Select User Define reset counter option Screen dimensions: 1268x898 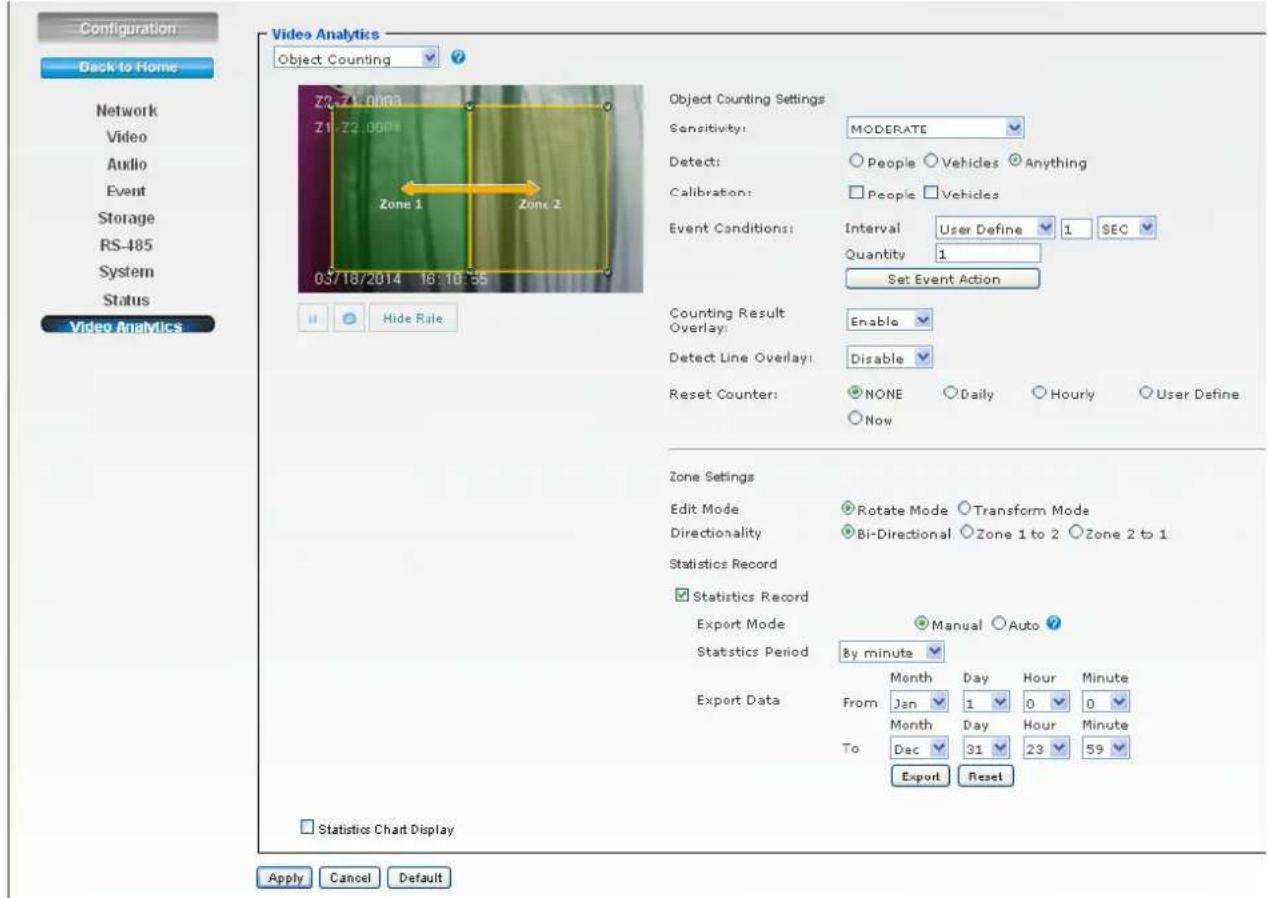(x=1146, y=394)
